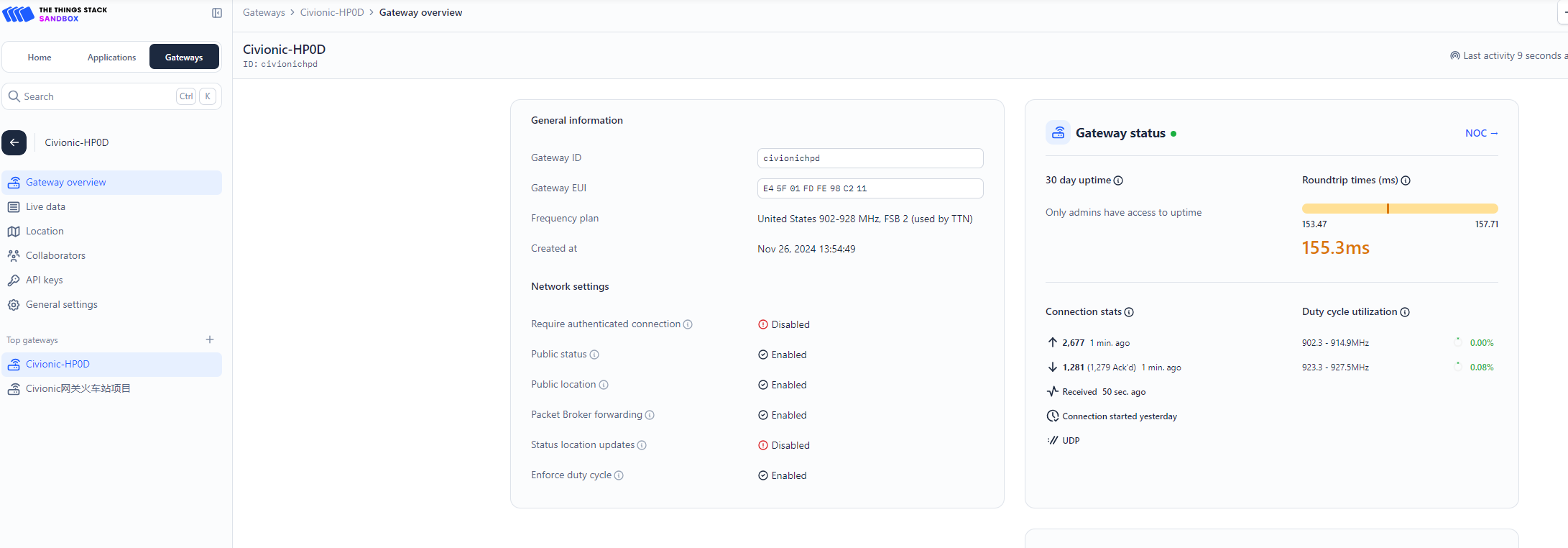Click Civionic-HP0D breadcrumb link
Screen dimensions: 1568x548
tap(332, 12)
